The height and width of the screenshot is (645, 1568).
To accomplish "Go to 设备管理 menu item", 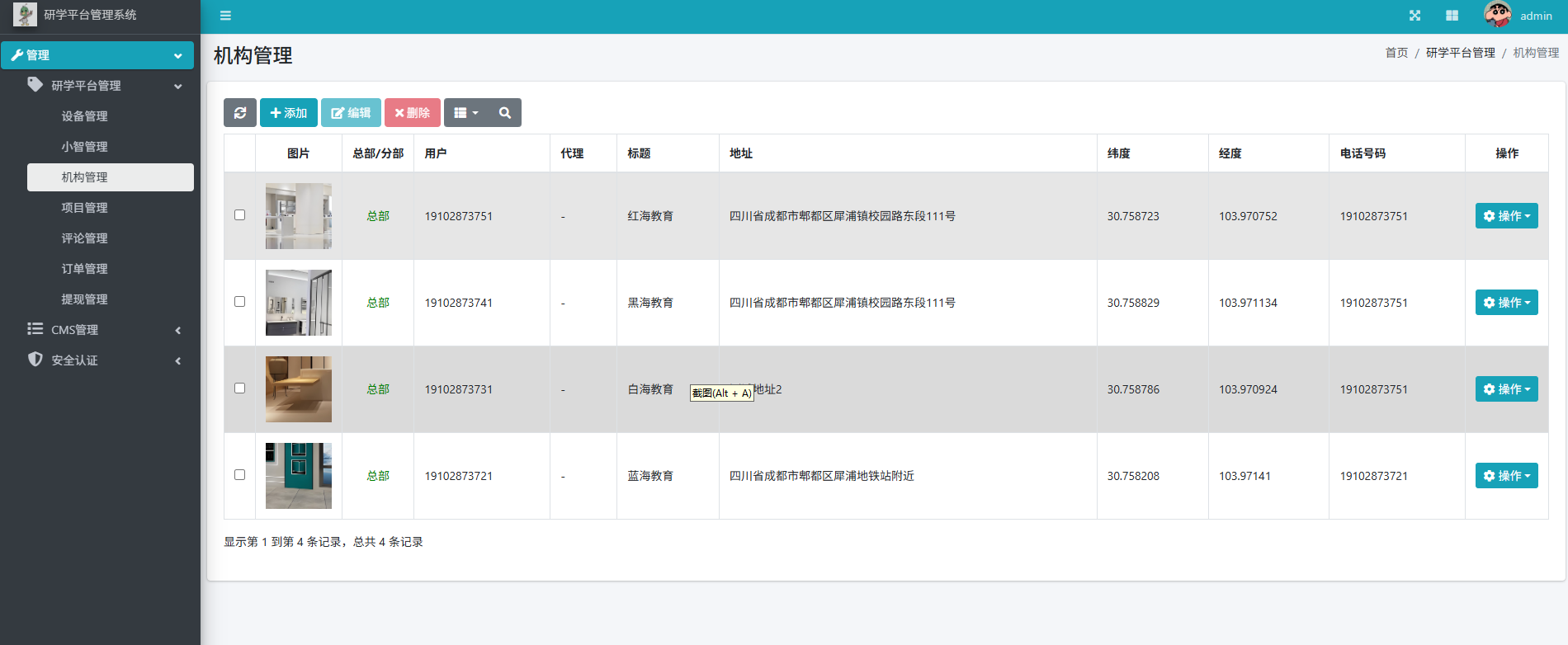I will (84, 116).
